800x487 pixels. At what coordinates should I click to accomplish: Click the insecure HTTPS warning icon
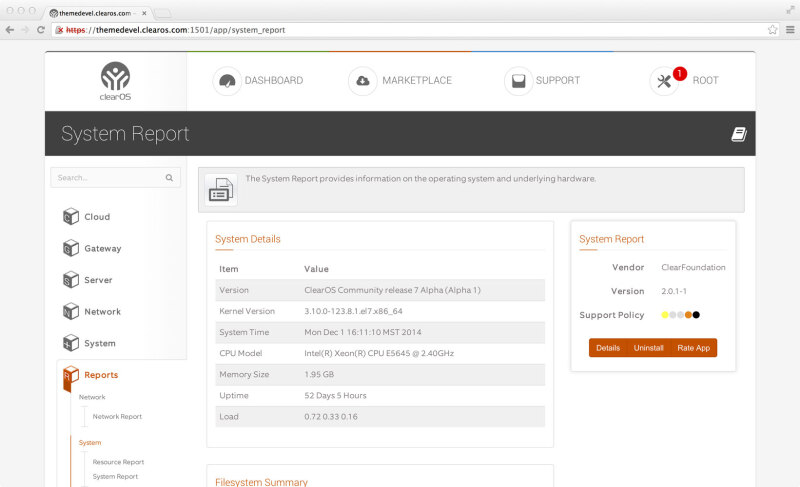60,30
